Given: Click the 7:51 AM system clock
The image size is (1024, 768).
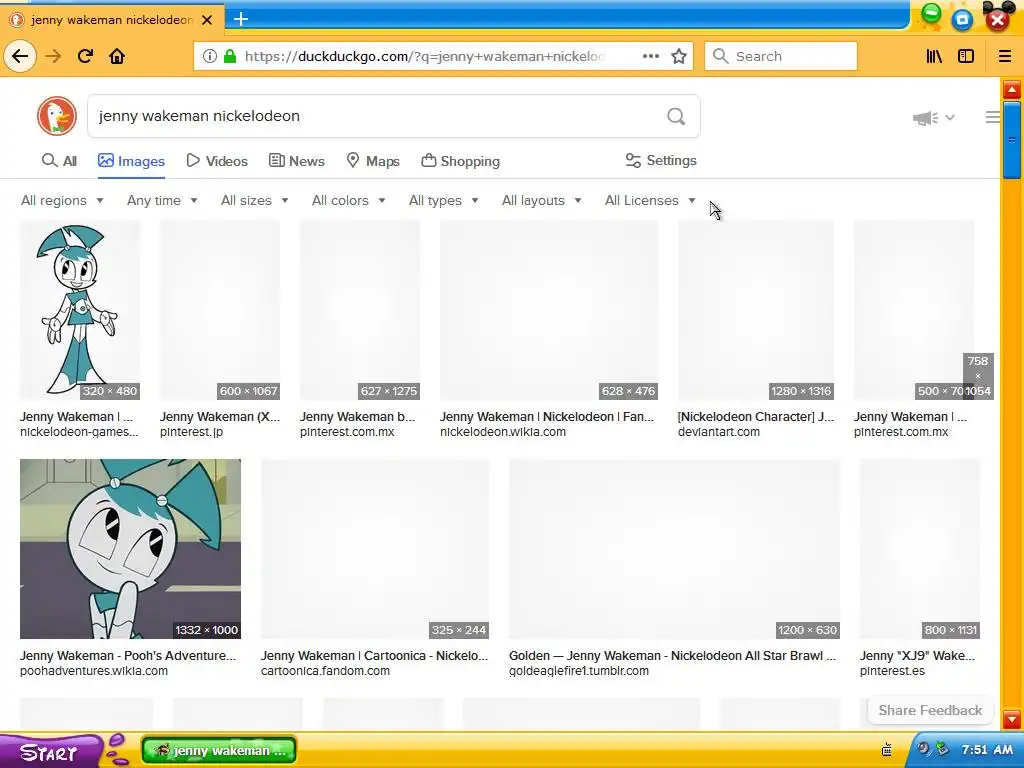Looking at the screenshot, I should tap(987, 750).
